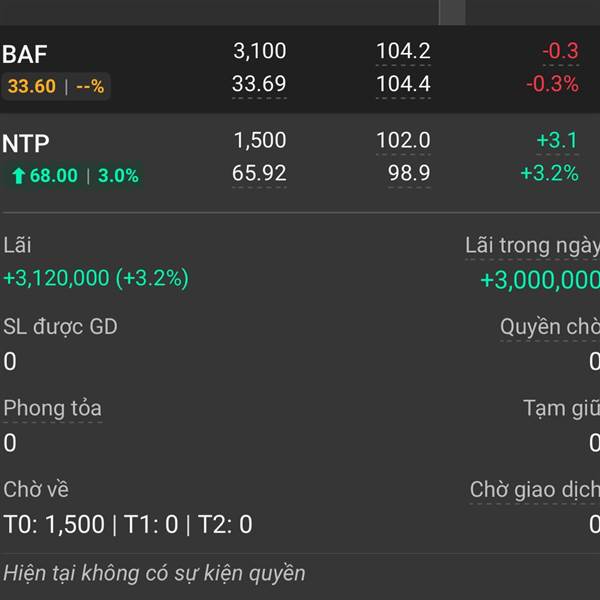Tap BAF average cost 33.69
The image size is (600, 600).
tap(259, 84)
